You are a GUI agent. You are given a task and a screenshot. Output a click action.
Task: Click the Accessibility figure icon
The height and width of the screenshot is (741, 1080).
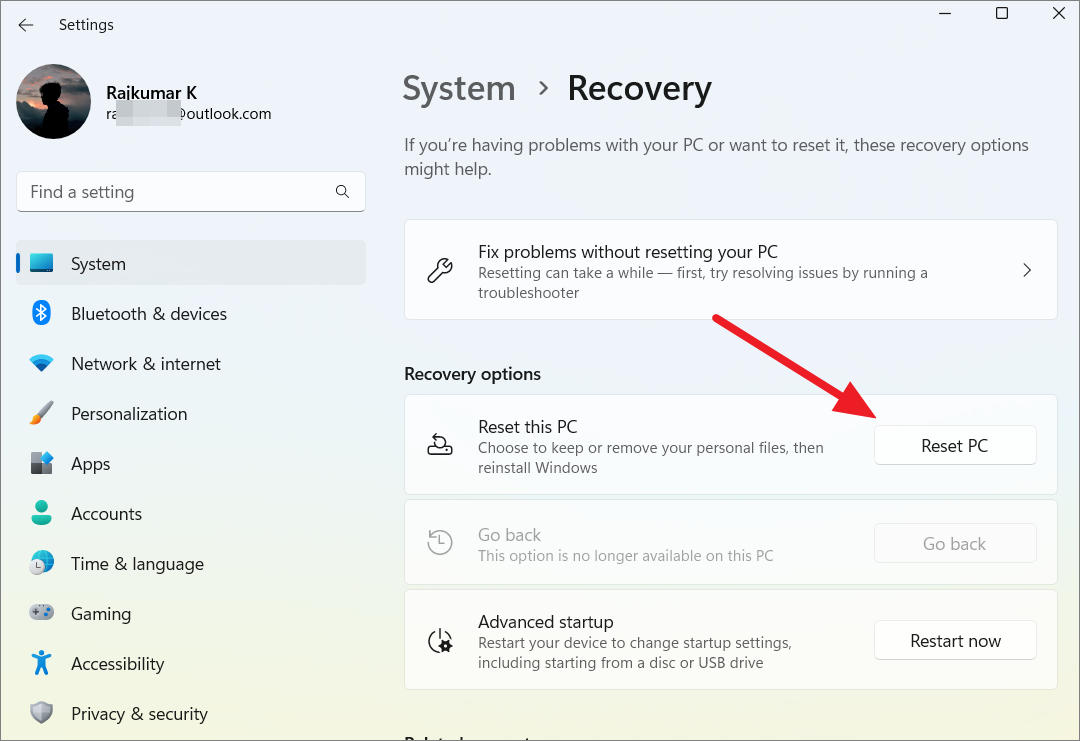[x=41, y=662]
